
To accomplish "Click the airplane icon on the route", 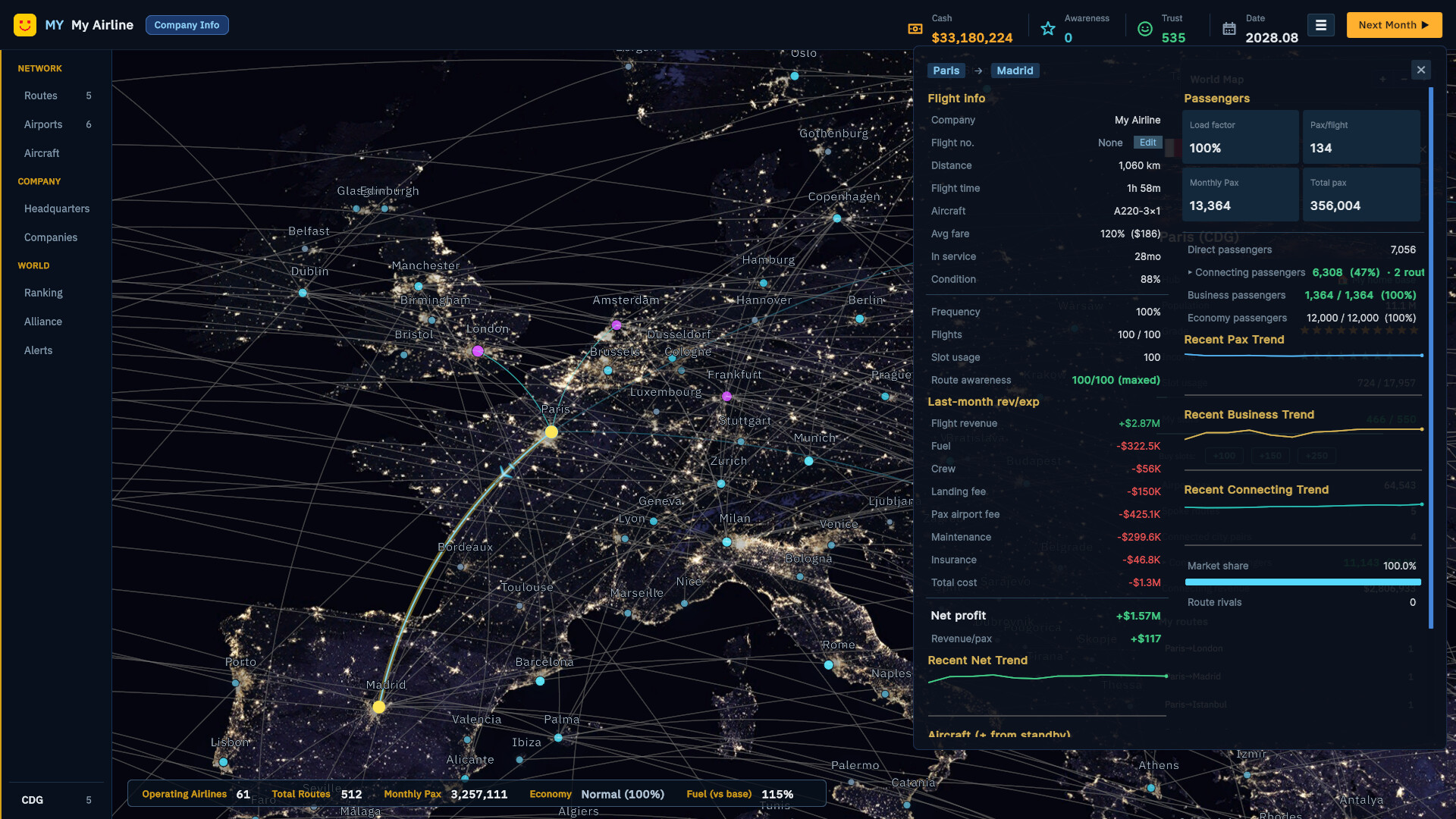I will point(505,471).
